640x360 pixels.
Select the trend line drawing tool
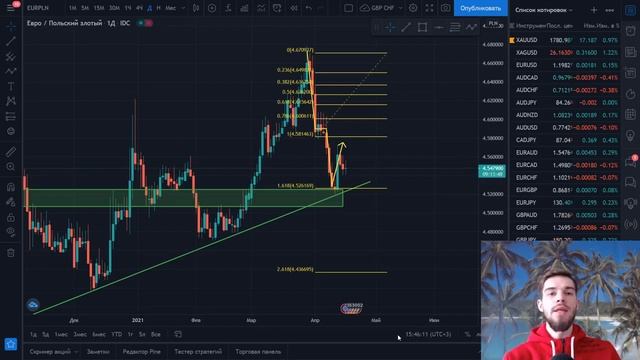tap(11, 41)
